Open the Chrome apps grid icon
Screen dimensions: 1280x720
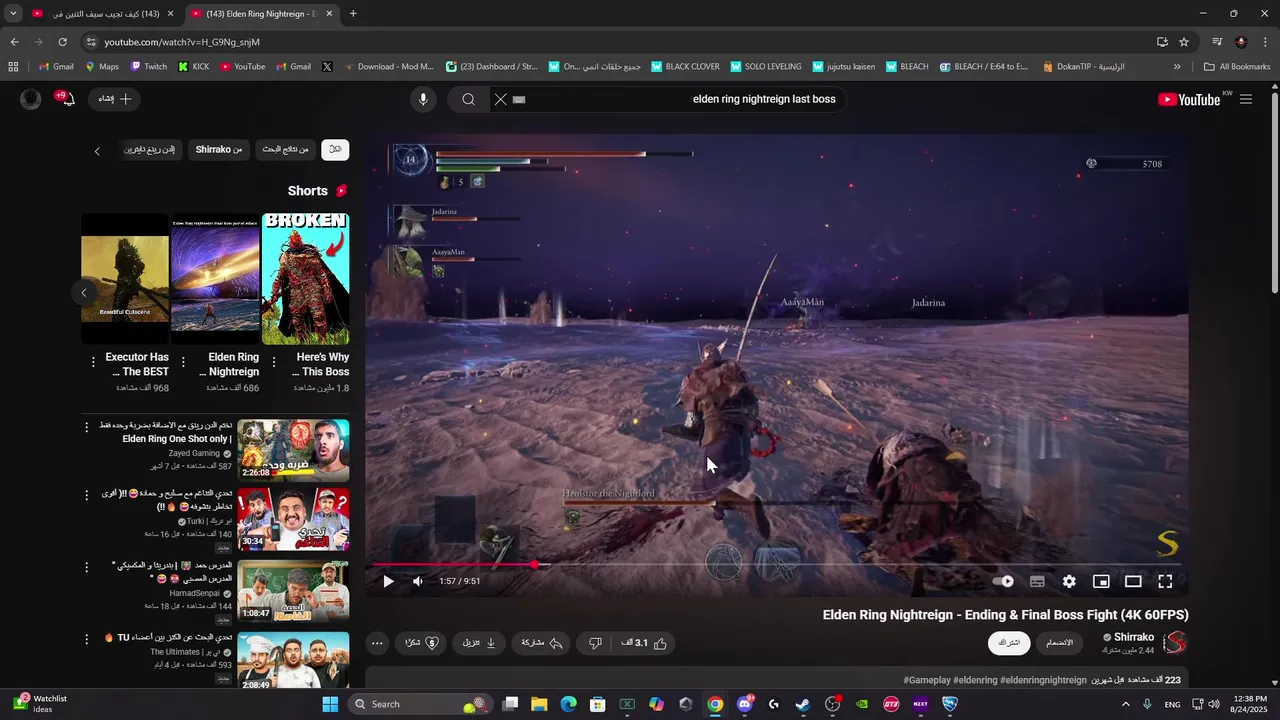coord(13,67)
